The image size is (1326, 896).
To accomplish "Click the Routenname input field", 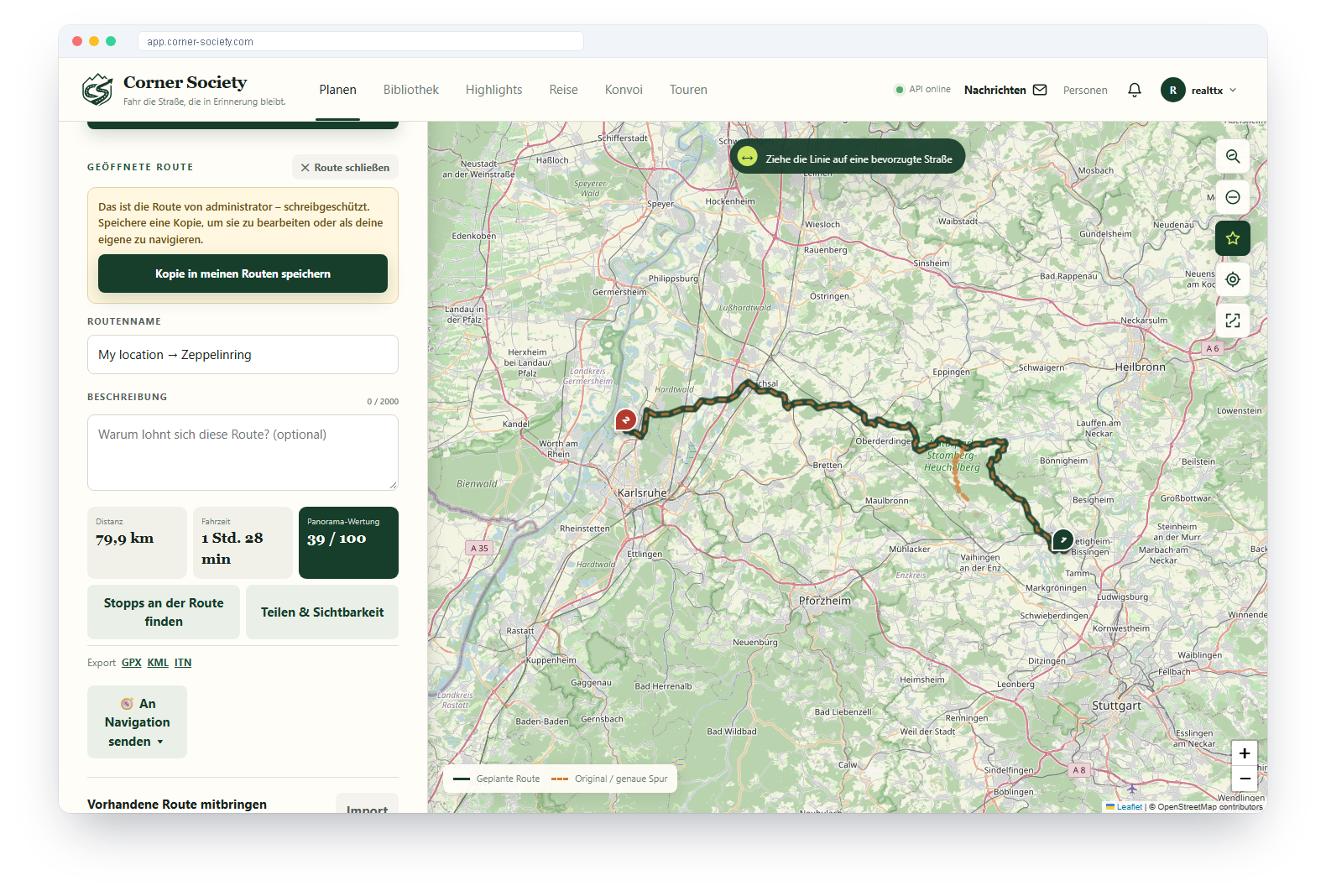I will tap(243, 355).
